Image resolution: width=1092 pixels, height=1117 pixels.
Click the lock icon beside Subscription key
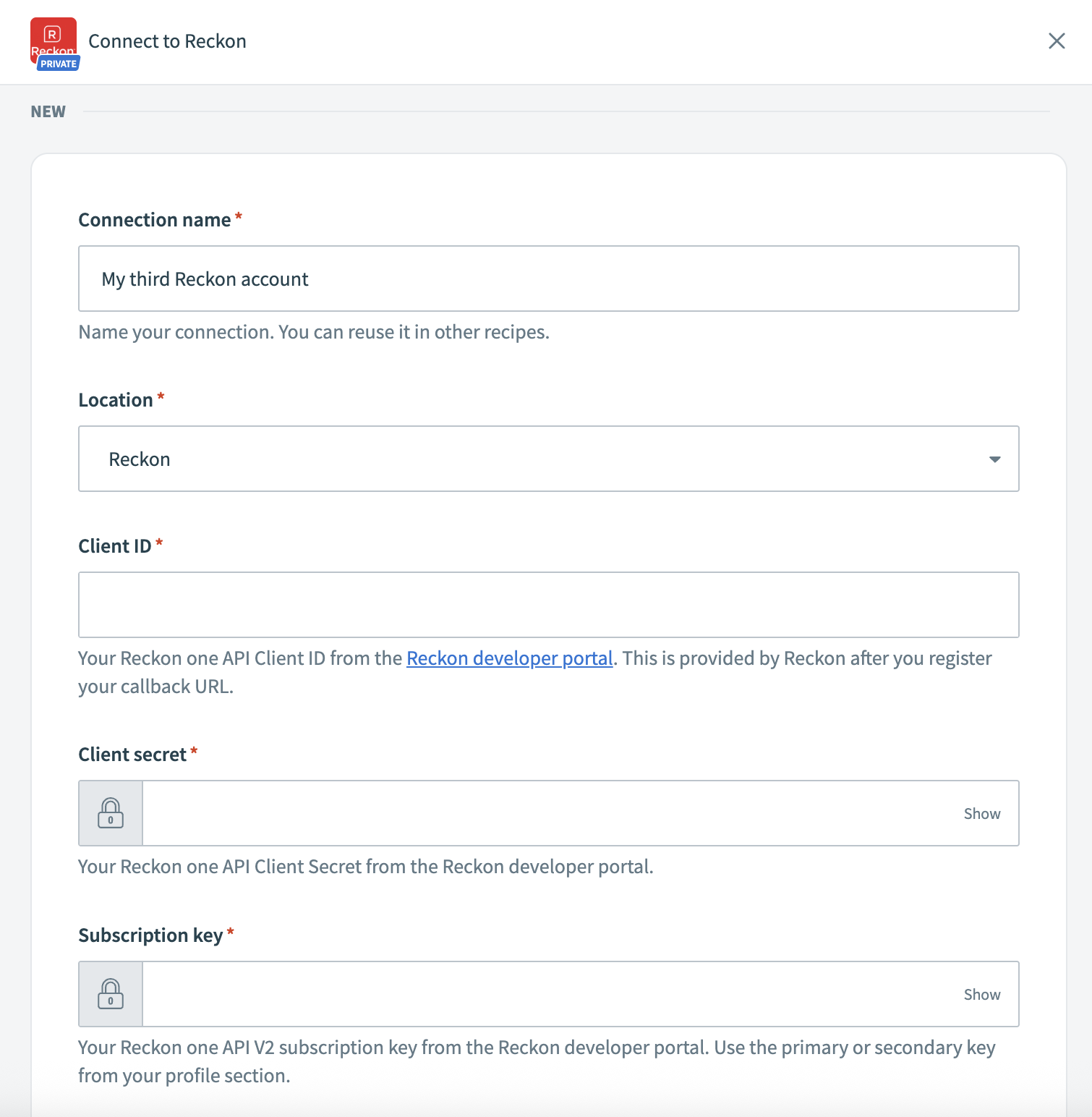111,994
